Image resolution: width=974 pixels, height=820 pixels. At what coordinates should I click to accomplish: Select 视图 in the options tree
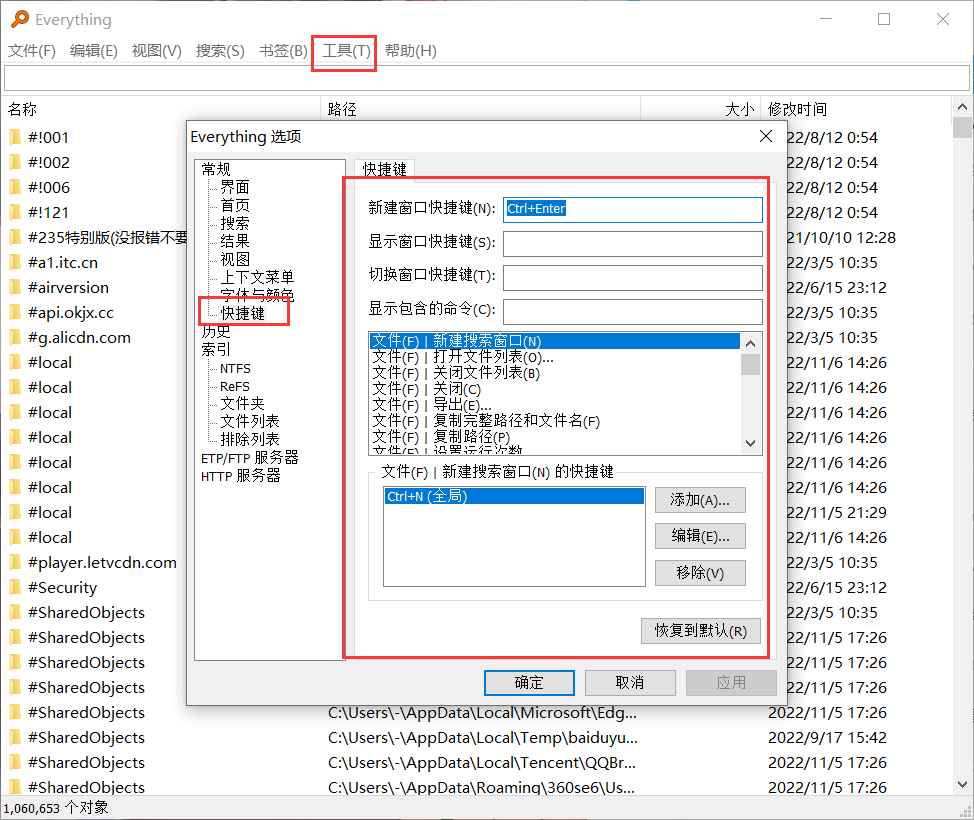(235, 259)
